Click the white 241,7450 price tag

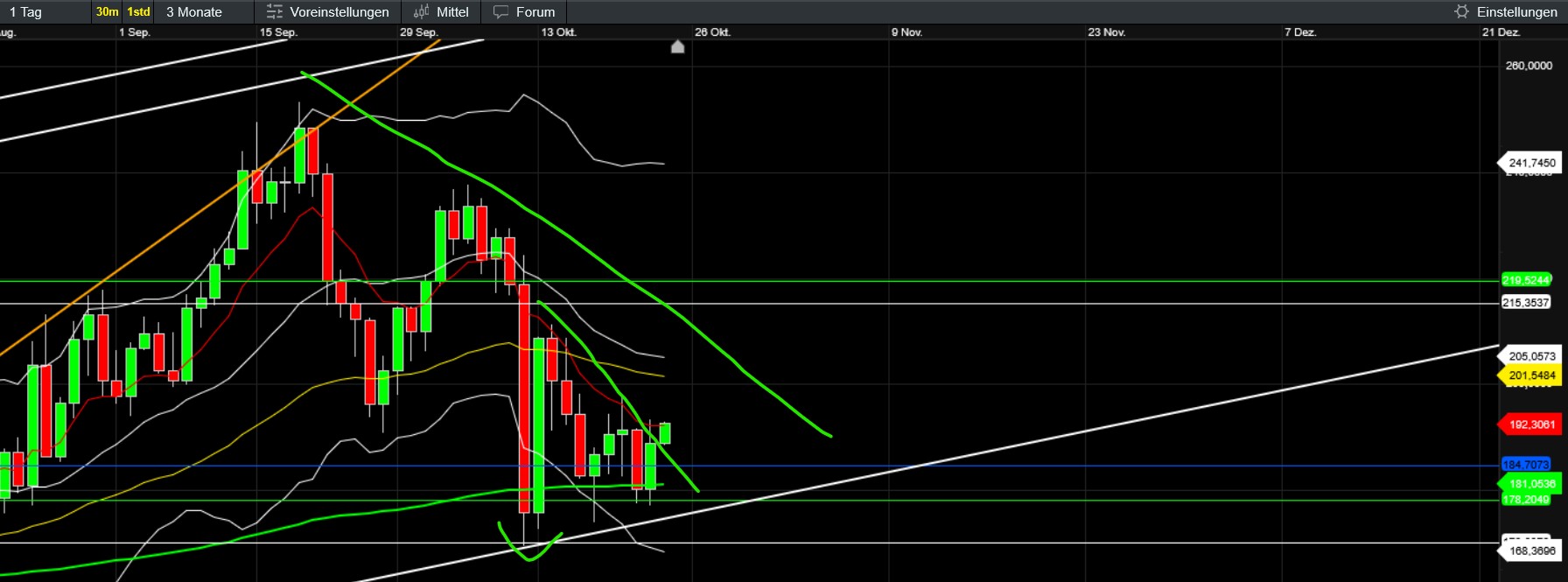tap(1531, 163)
